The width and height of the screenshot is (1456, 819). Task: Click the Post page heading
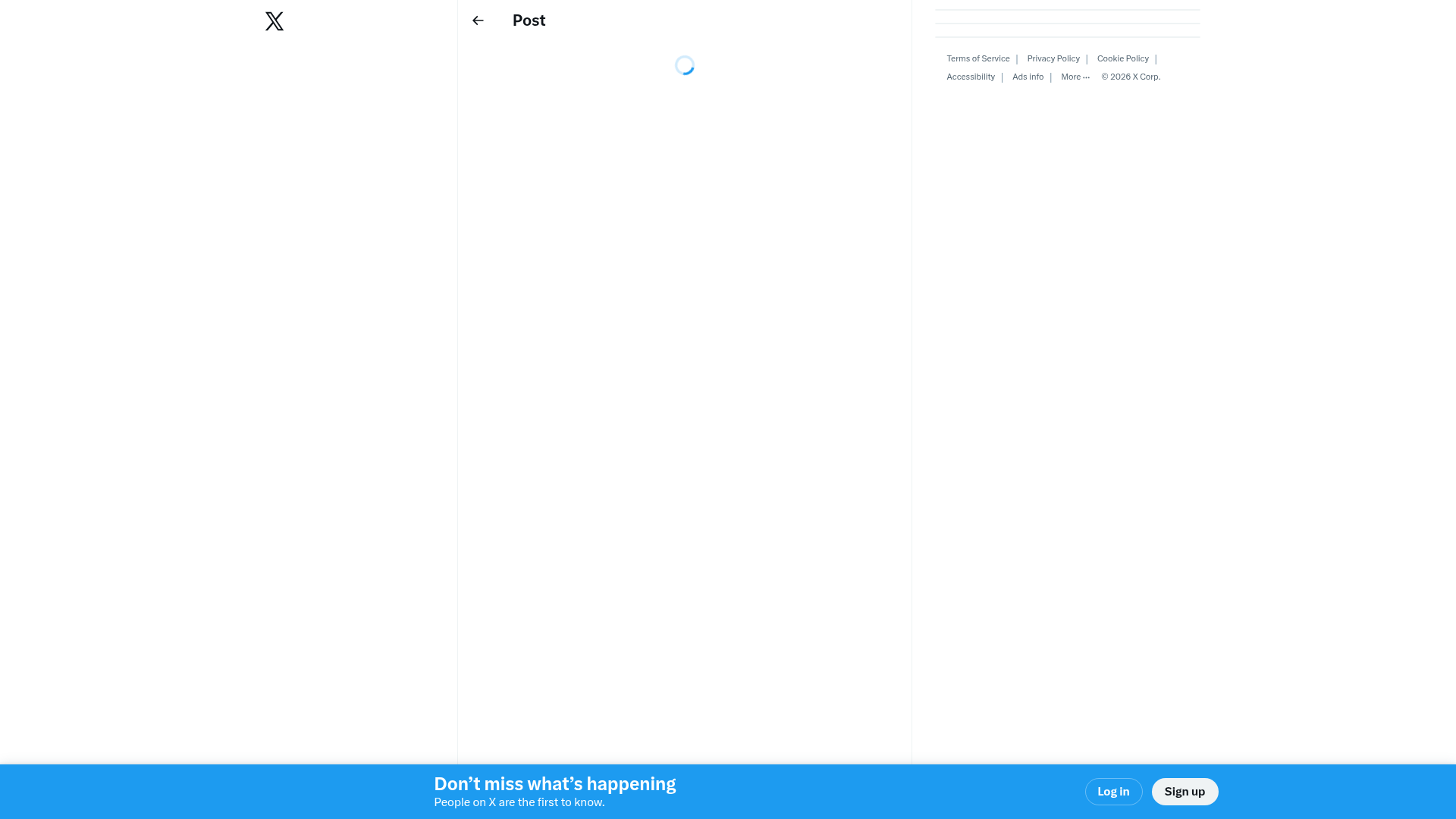(529, 20)
